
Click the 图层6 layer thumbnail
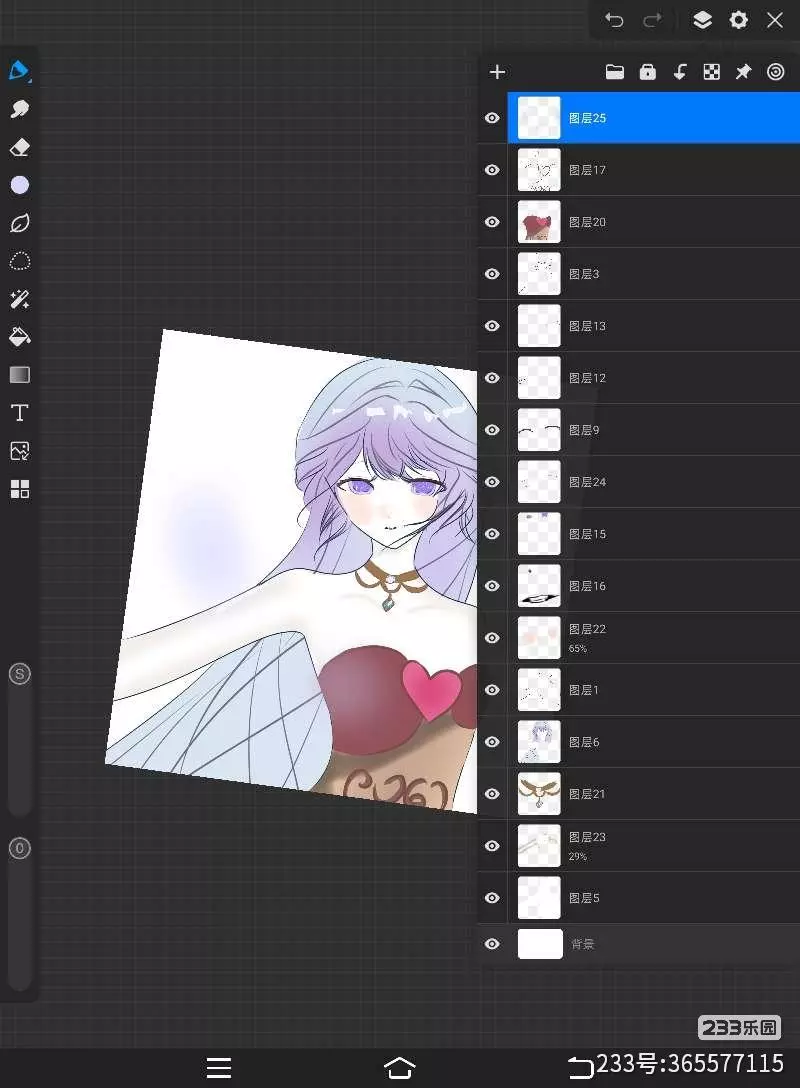tap(539, 742)
